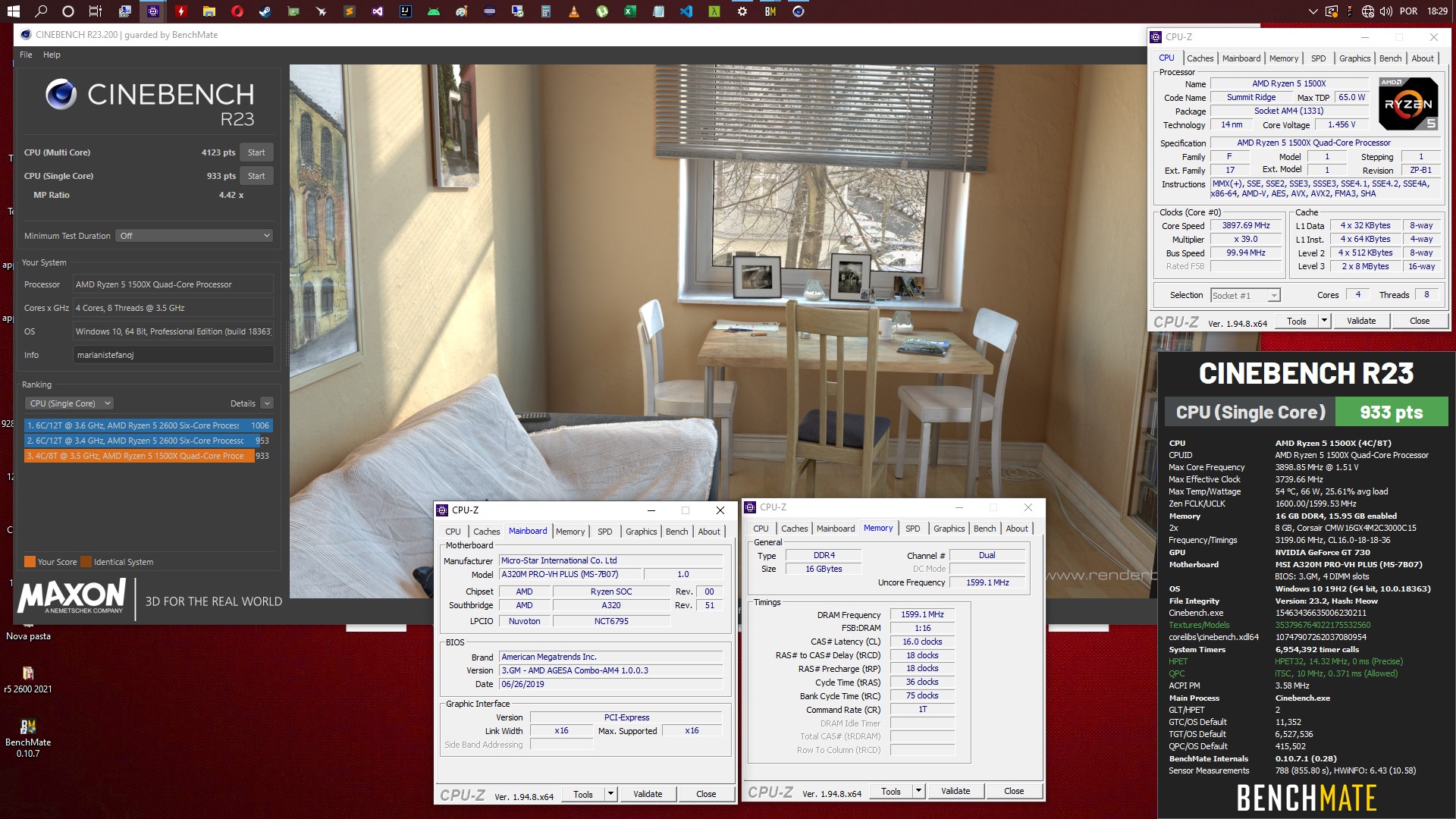Open Visual Studio Code taskbar icon
The width and height of the screenshot is (1456, 819).
(x=686, y=11)
